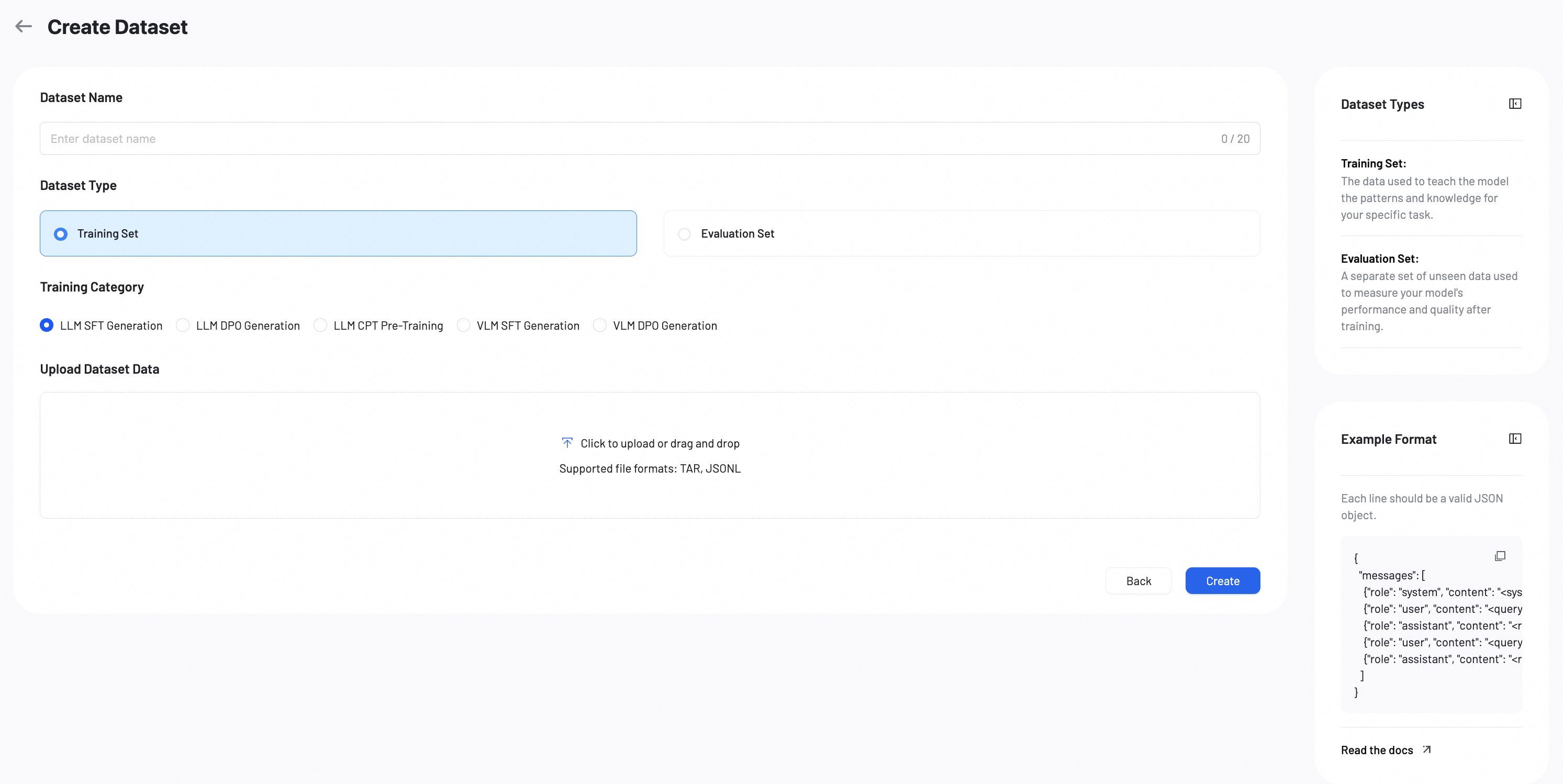
Task: Click the Create button
Action: (1222, 581)
